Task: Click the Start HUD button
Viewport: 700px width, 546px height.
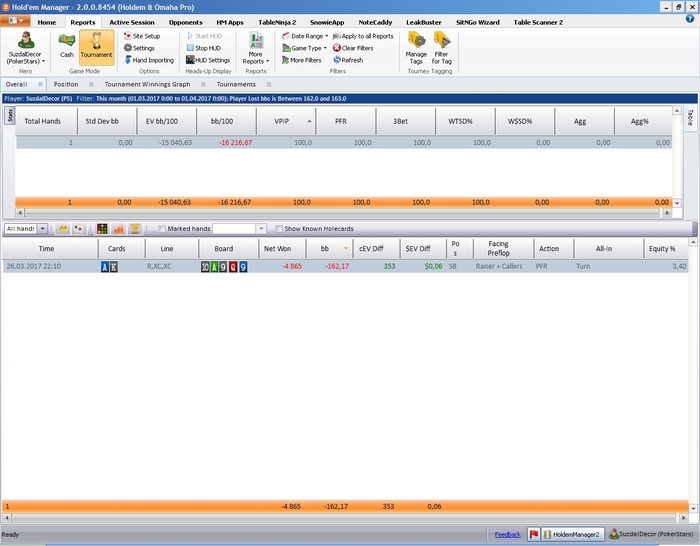Action: coord(204,36)
